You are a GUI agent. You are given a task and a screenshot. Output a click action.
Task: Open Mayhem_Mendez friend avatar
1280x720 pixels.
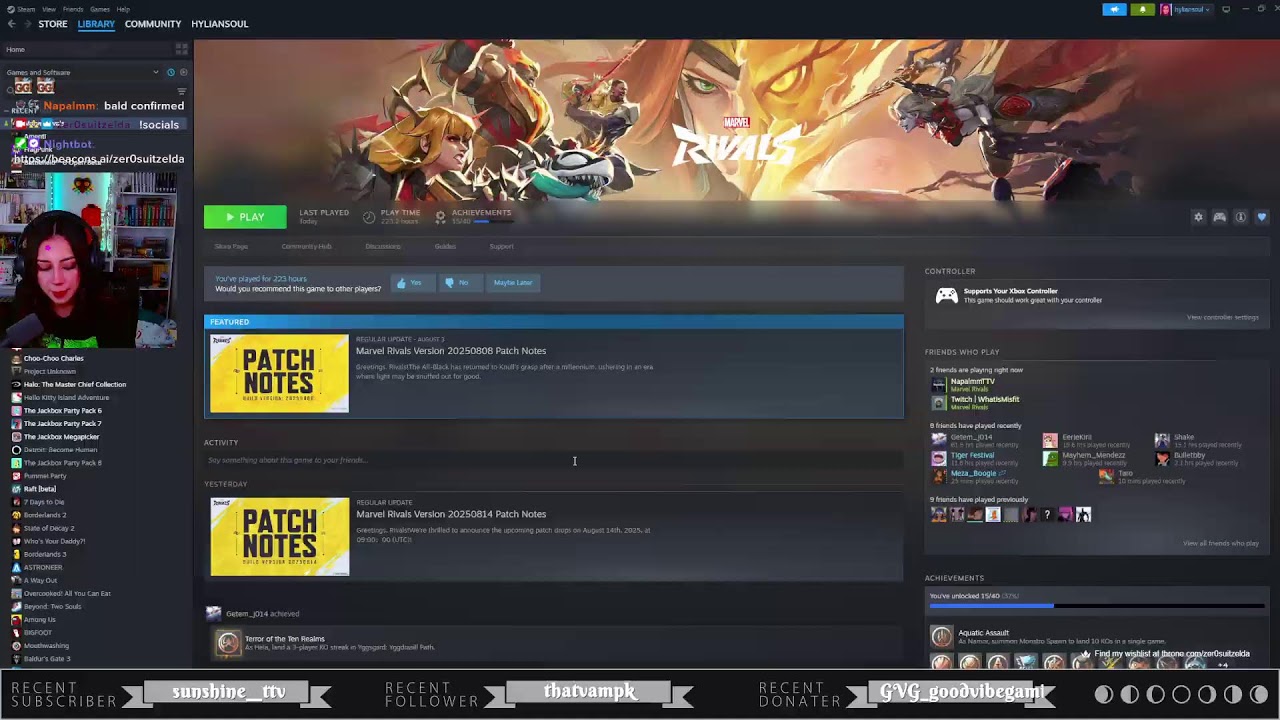1050,459
